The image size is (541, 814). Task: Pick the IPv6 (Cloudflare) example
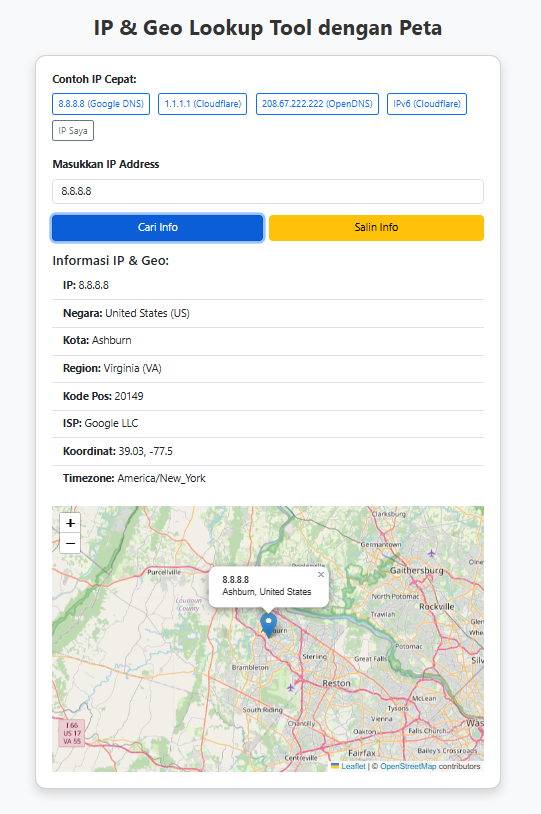[427, 104]
